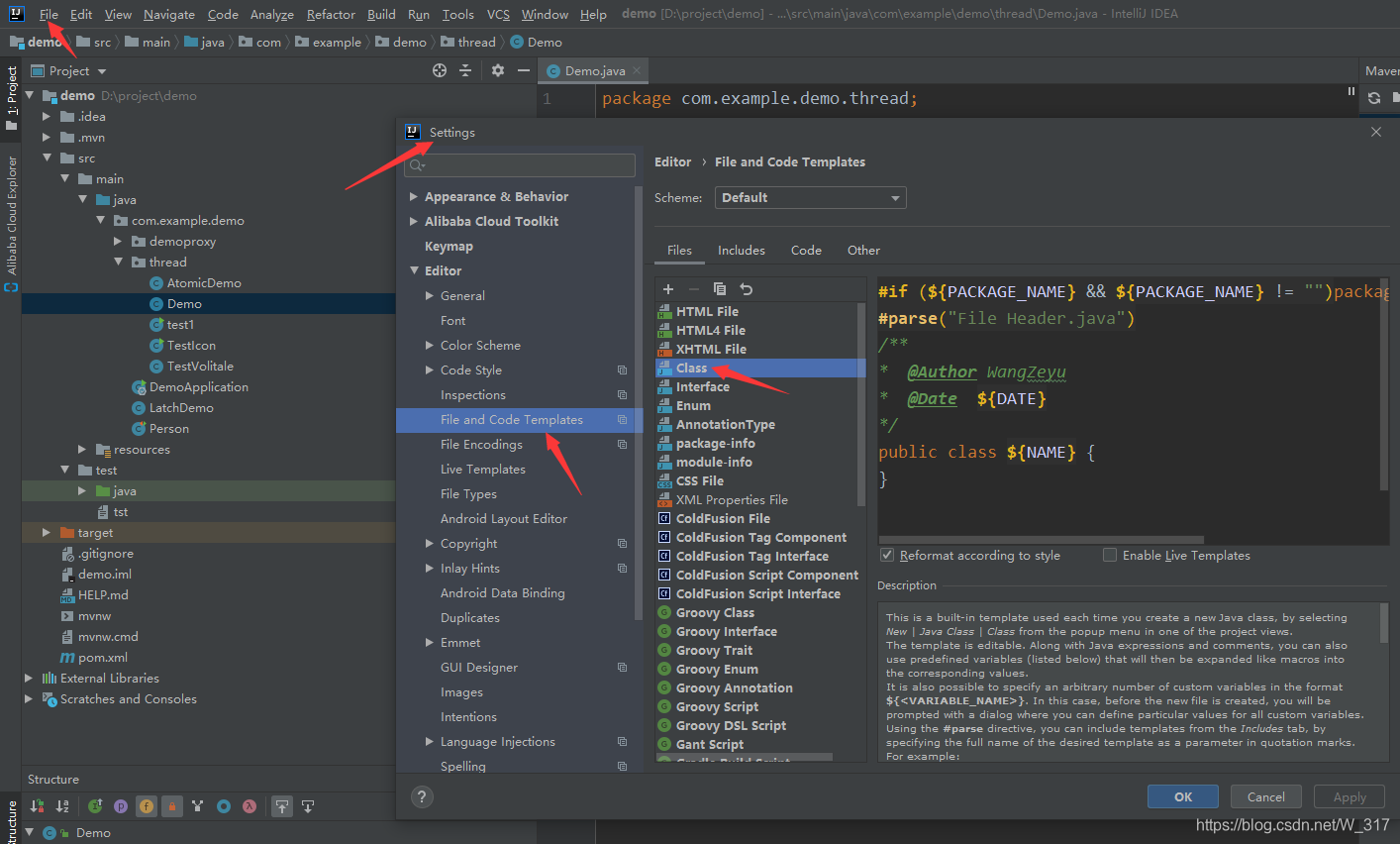Expand the demoproxy package in Project tree
This screenshot has width=1400, height=844.
118,242
